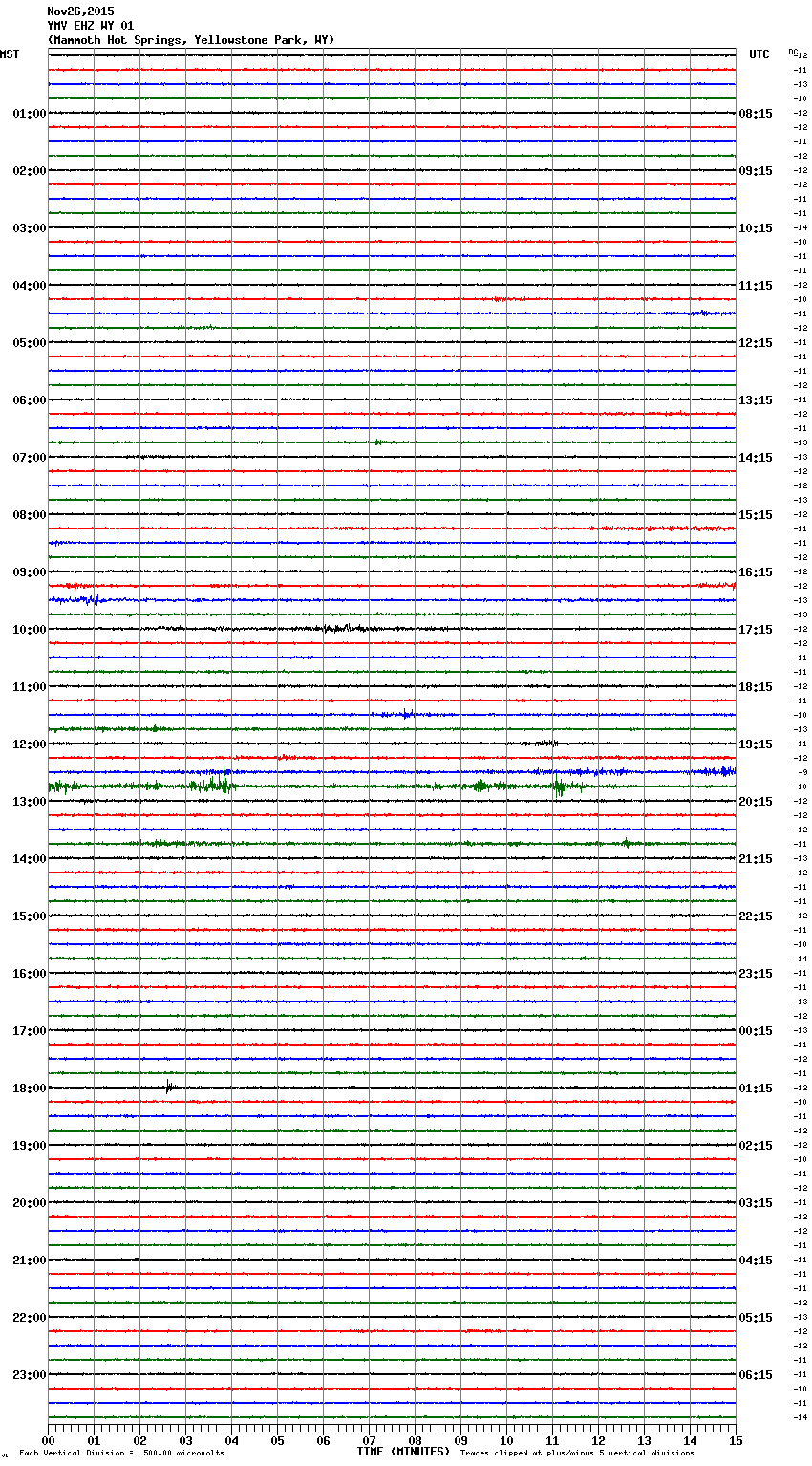Click the 13:15 UTC time label
This screenshot has width=812, height=1466.
point(756,400)
